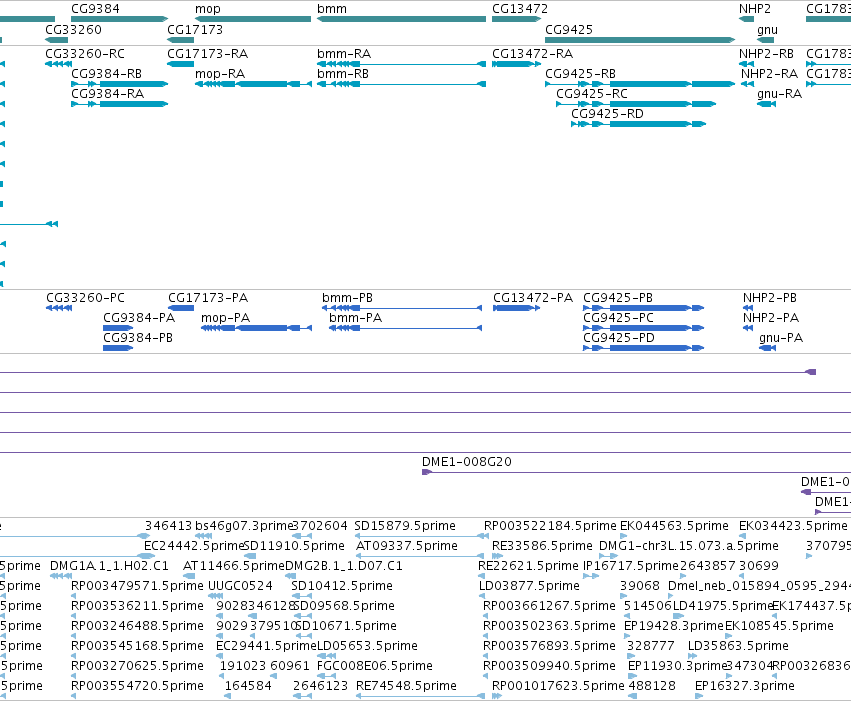Click EST UUGC0524

240,586
